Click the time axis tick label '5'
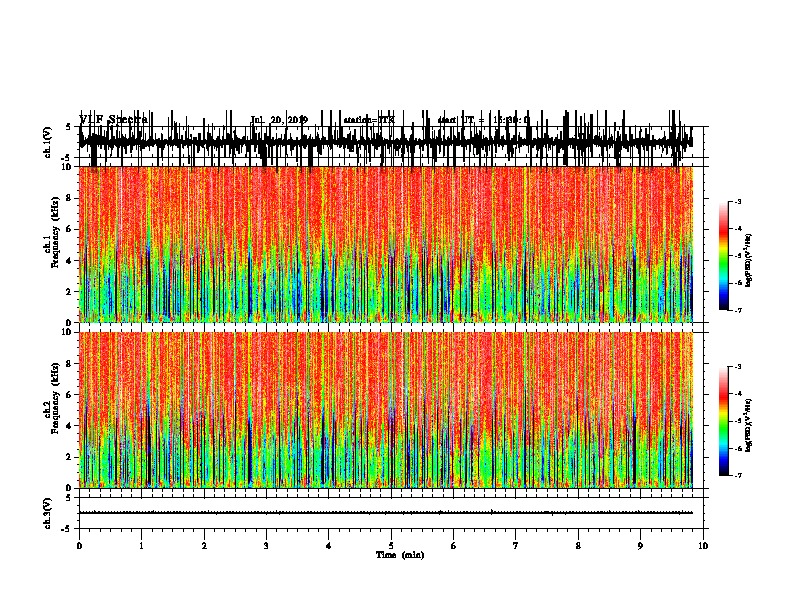Image resolution: width=792 pixels, height=612 pixels. coord(391,546)
